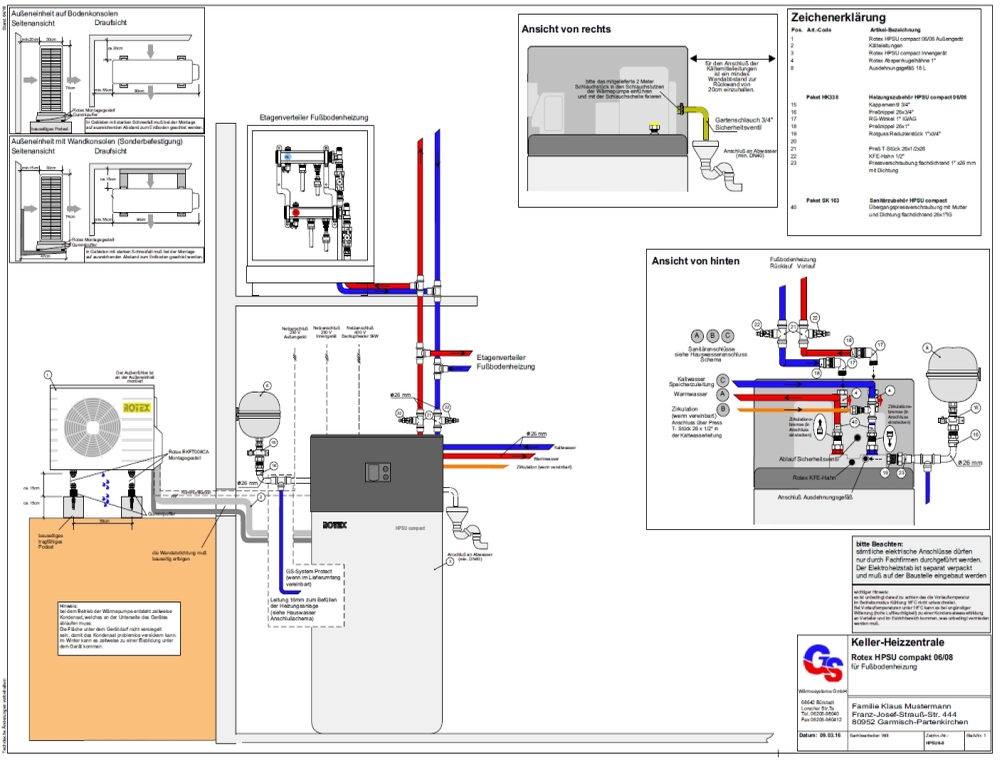
Task: Click "Außeneinheit mit Wandkonsolen (Sonderbefestigung)" title
Action: click(x=97, y=141)
